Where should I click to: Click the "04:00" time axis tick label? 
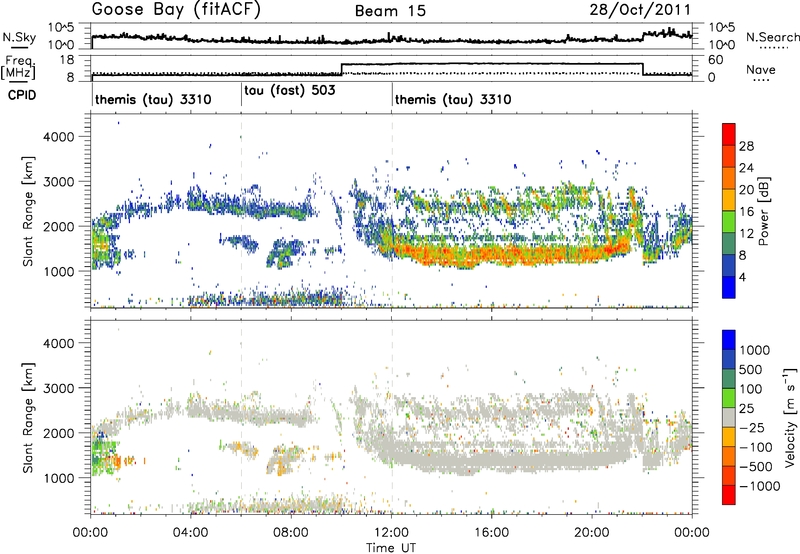pyautogui.click(x=191, y=533)
